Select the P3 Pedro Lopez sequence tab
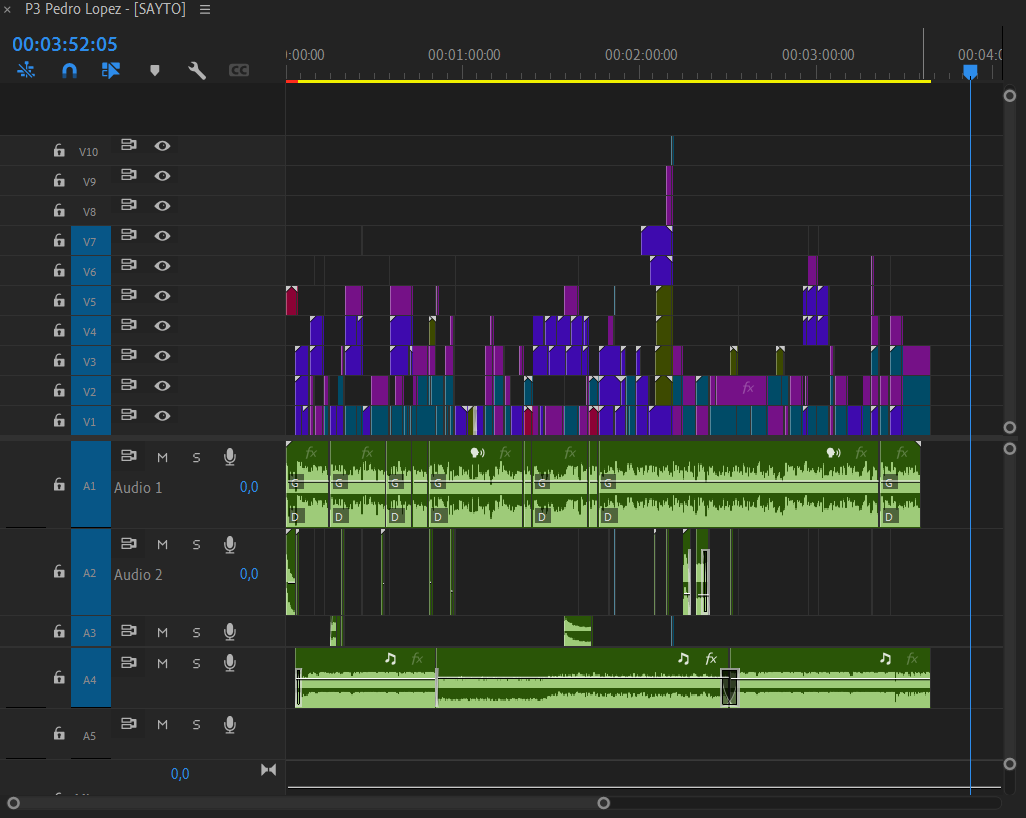The width and height of the screenshot is (1026, 818). pos(105,9)
